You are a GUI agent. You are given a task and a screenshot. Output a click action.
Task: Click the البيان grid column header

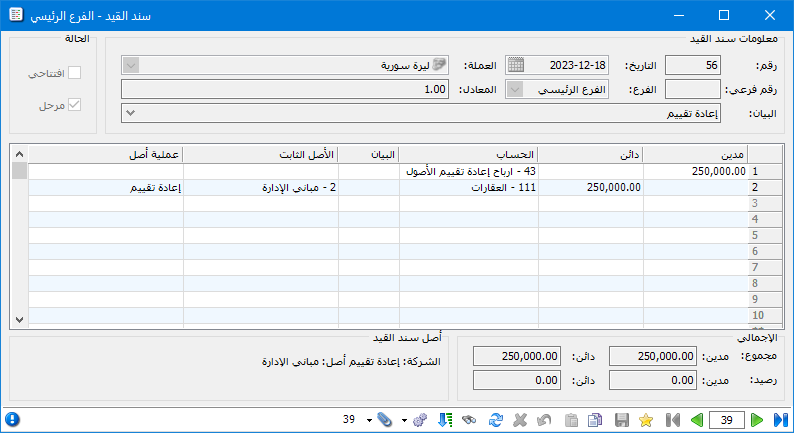(369, 154)
